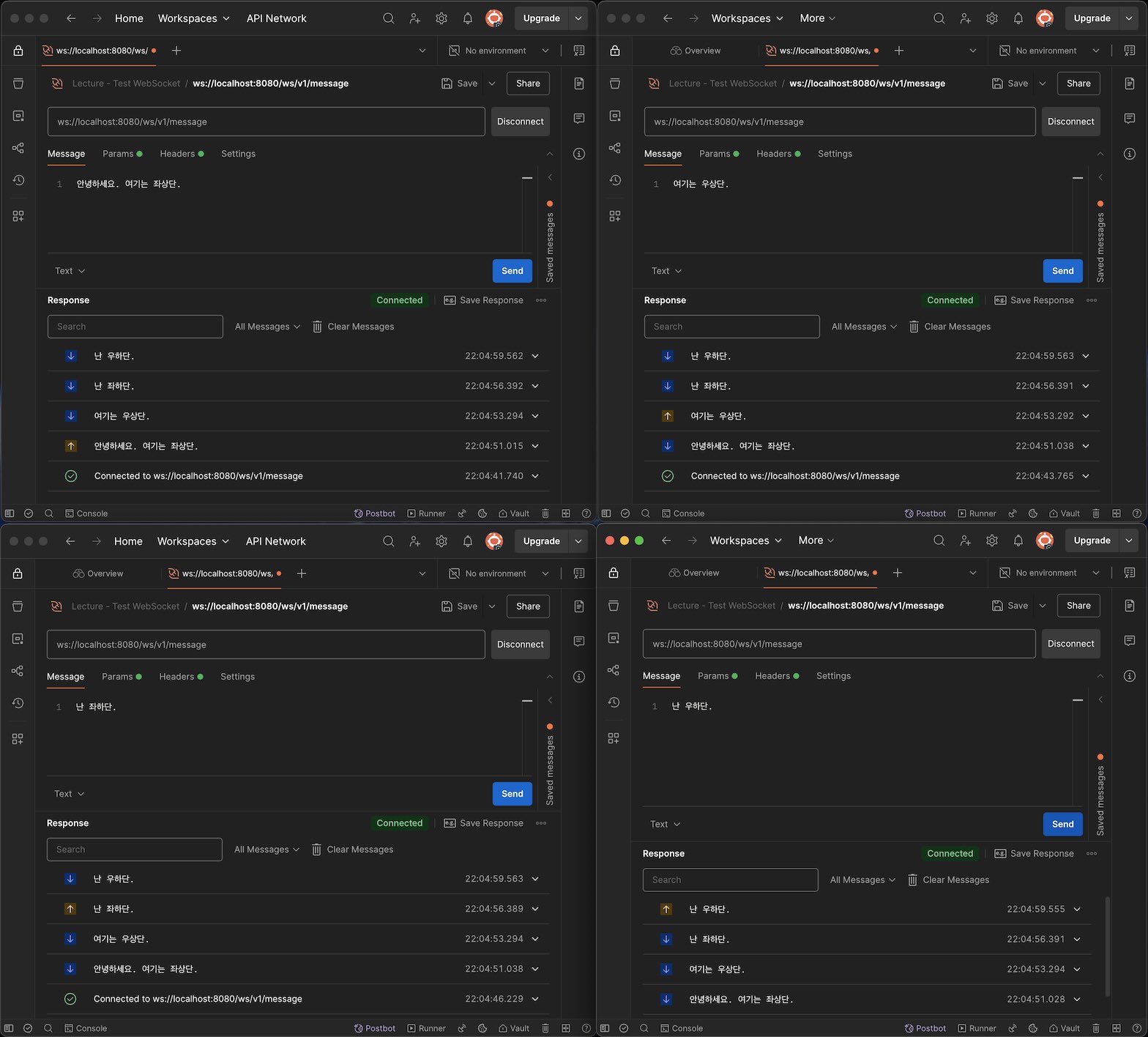
Task: Collapse message editor chevron in bottom-right window
Action: point(1100,676)
